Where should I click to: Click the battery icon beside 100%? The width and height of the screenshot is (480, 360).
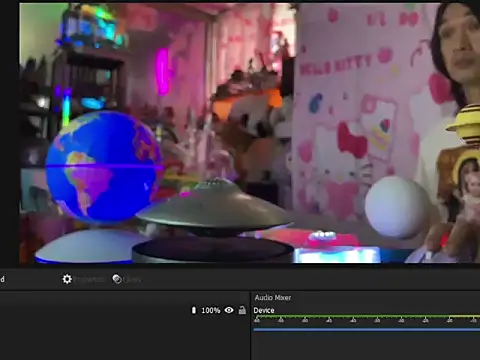[194, 310]
